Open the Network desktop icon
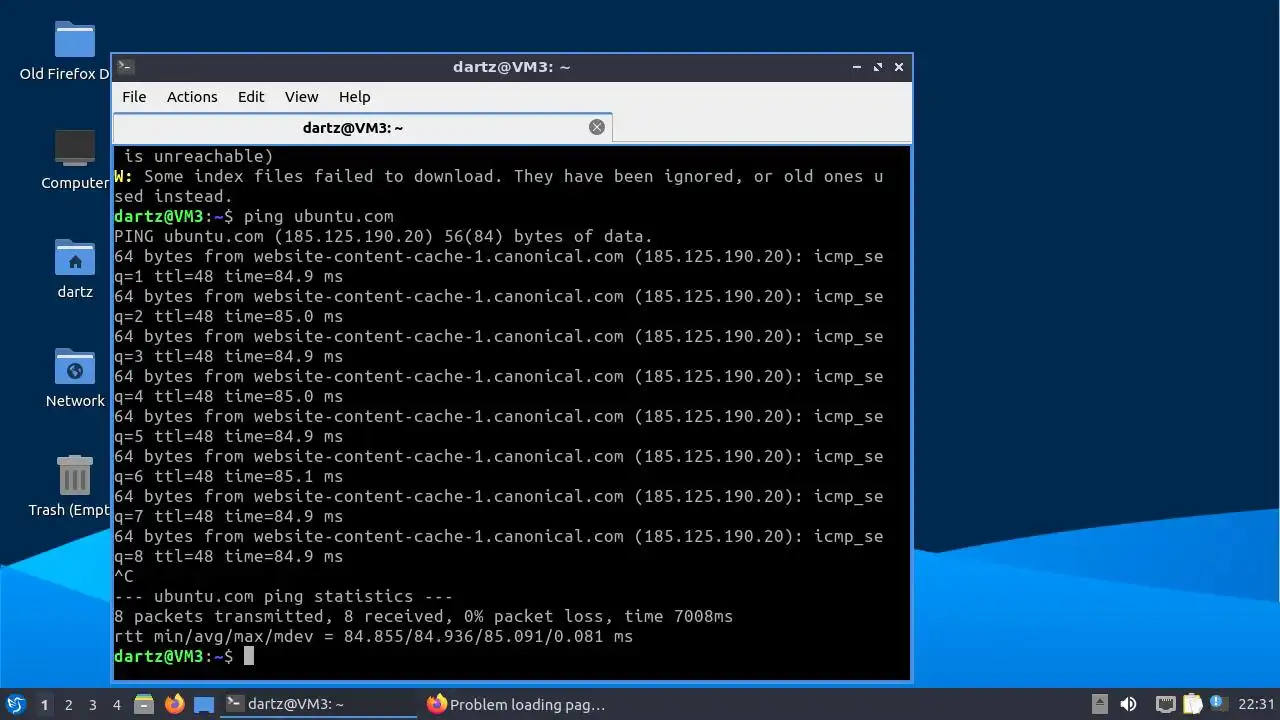 click(75, 378)
